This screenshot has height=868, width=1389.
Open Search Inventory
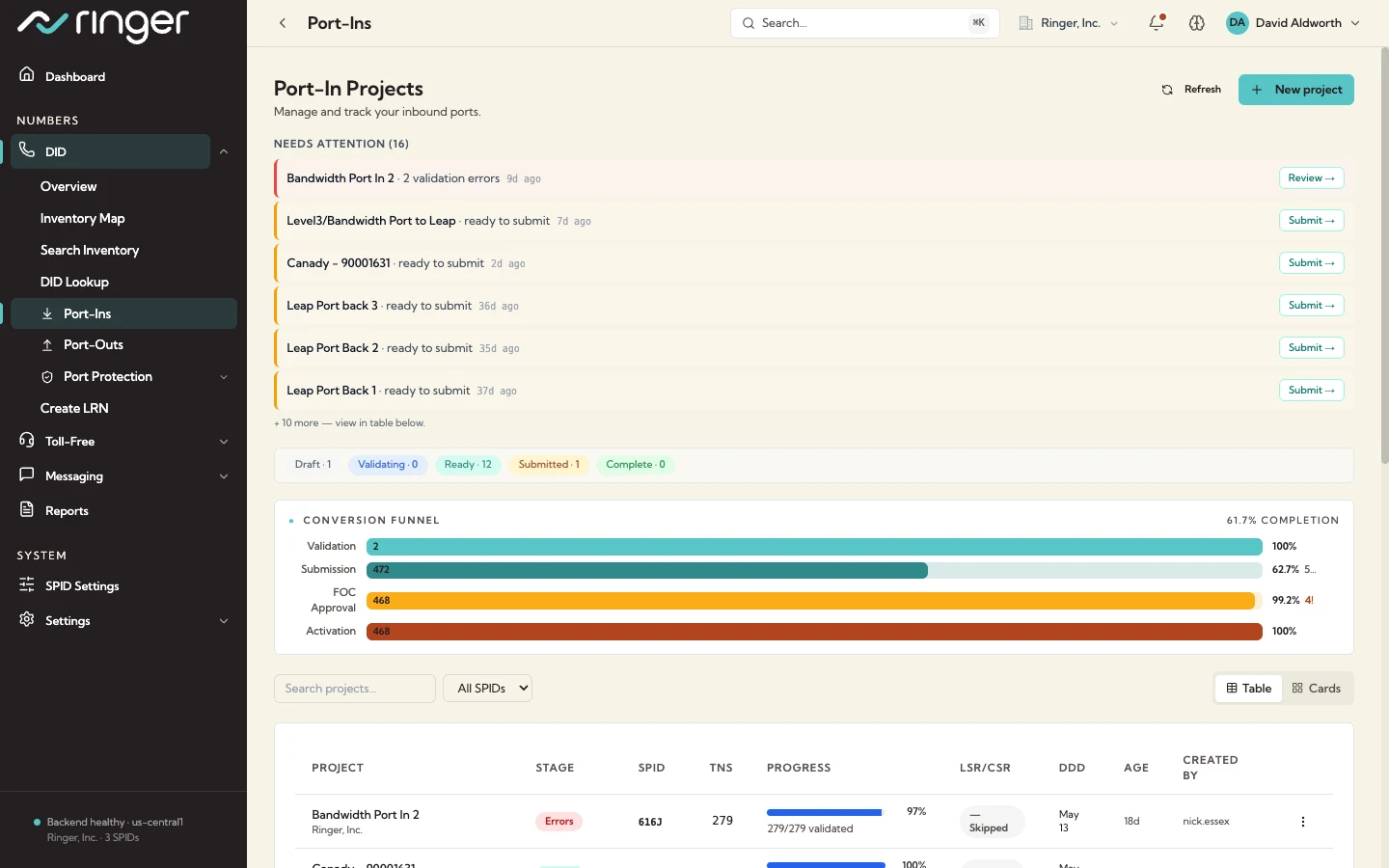pyautogui.click(x=90, y=250)
